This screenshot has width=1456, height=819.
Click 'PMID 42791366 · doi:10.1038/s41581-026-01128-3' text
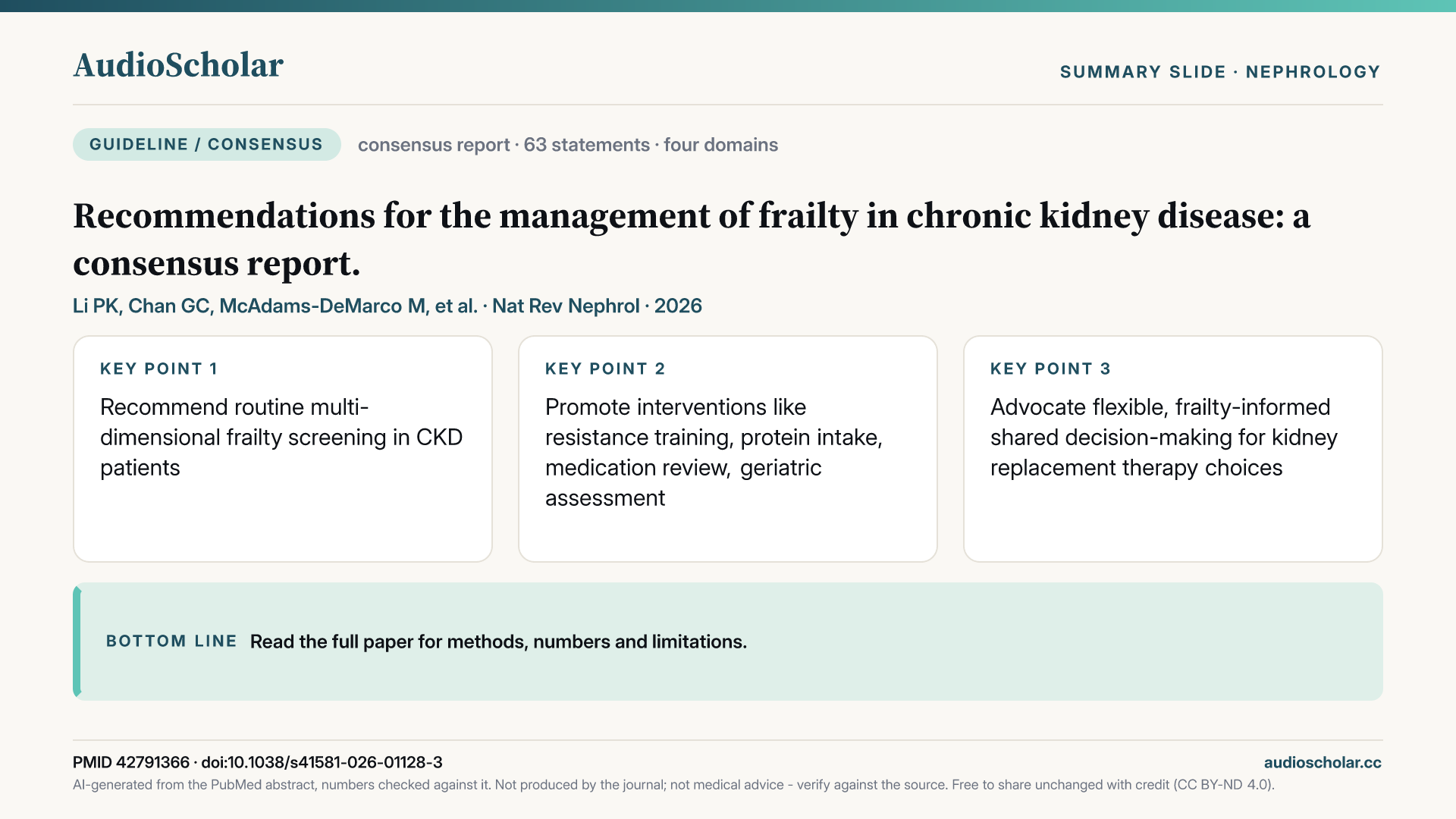(x=258, y=763)
